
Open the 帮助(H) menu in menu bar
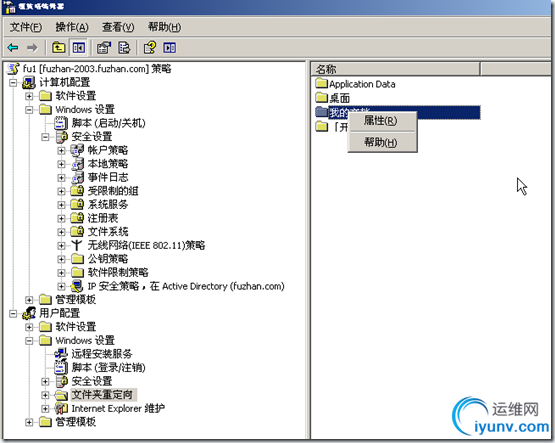tap(164, 27)
